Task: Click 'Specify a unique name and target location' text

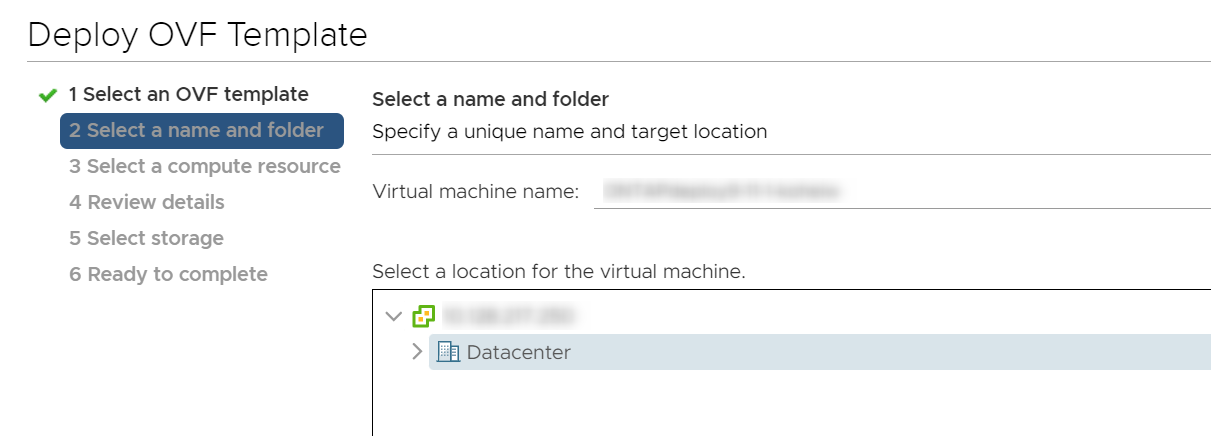Action: (569, 131)
